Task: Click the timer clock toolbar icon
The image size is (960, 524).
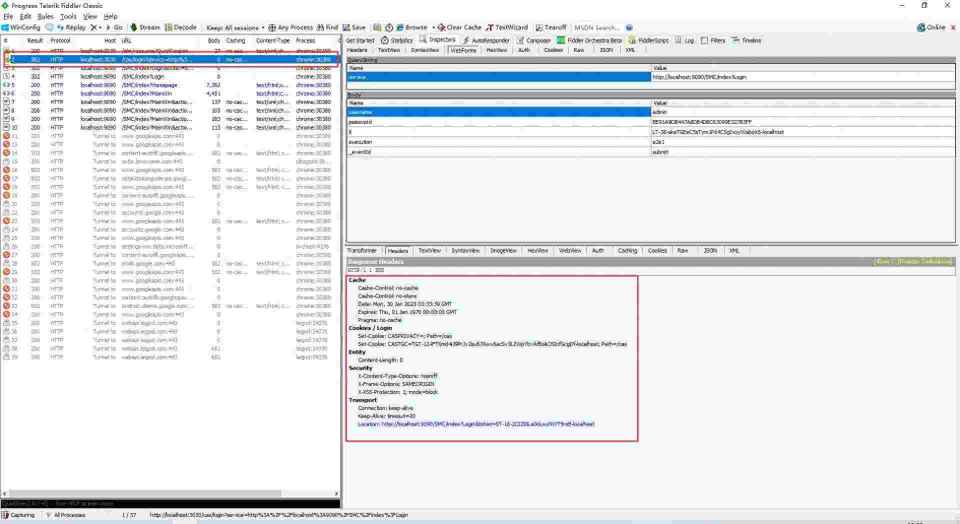Action: [388, 28]
